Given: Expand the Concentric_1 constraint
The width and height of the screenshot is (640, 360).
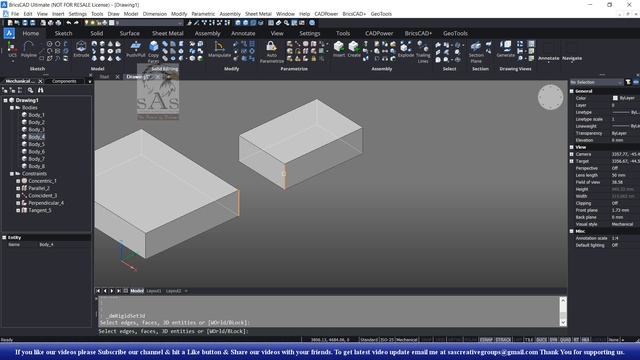Looking at the screenshot, I should (18, 181).
